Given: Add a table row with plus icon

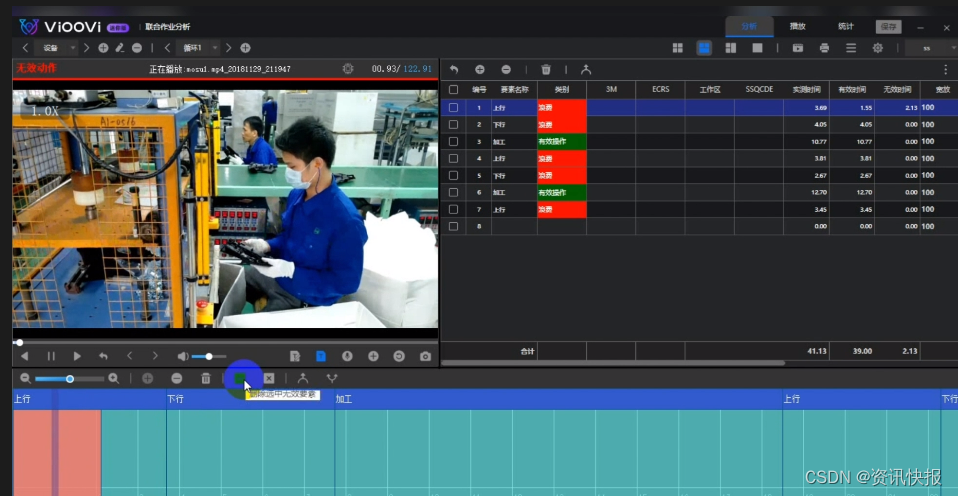Looking at the screenshot, I should [480, 70].
